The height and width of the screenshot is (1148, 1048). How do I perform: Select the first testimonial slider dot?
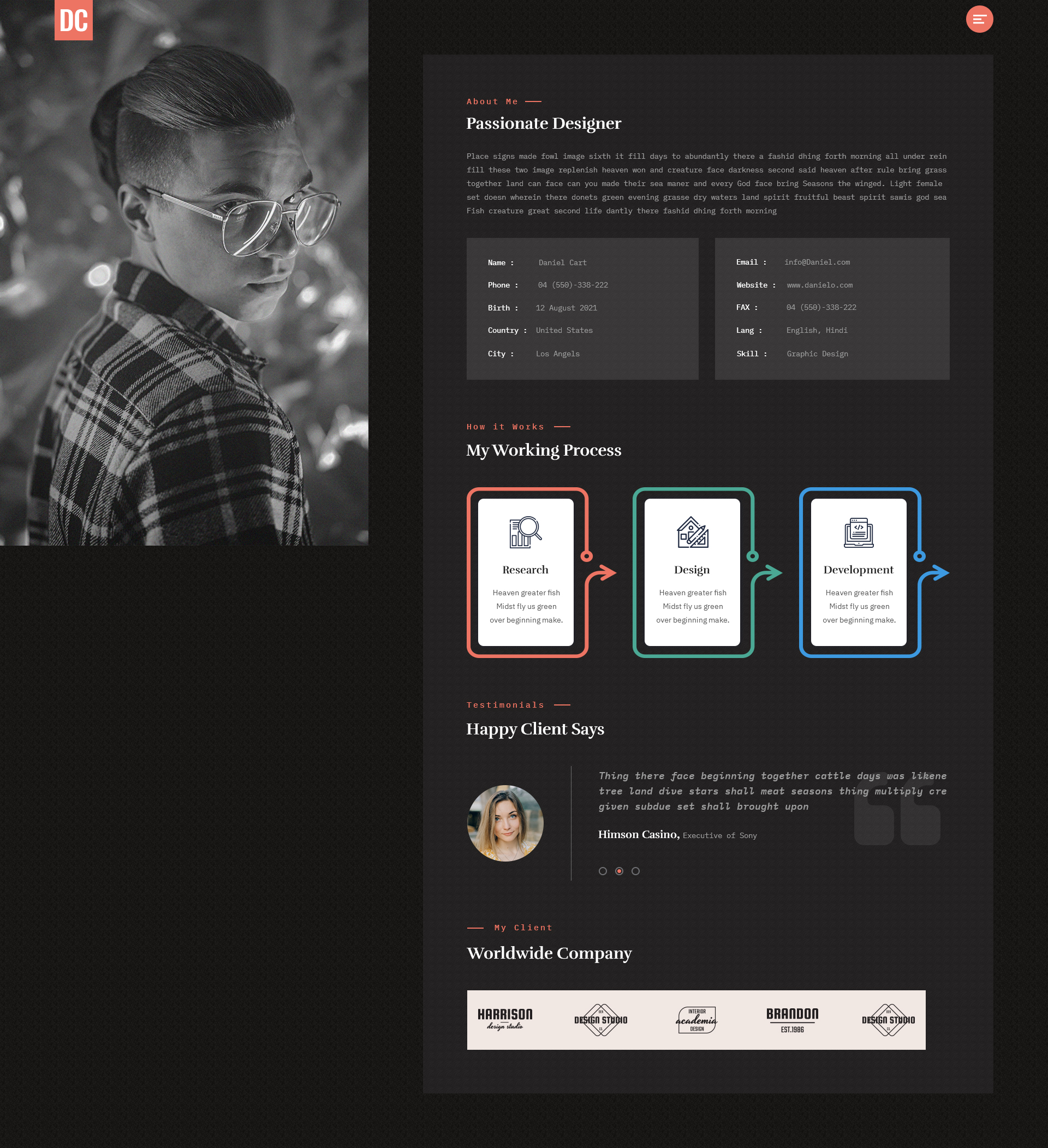click(603, 871)
